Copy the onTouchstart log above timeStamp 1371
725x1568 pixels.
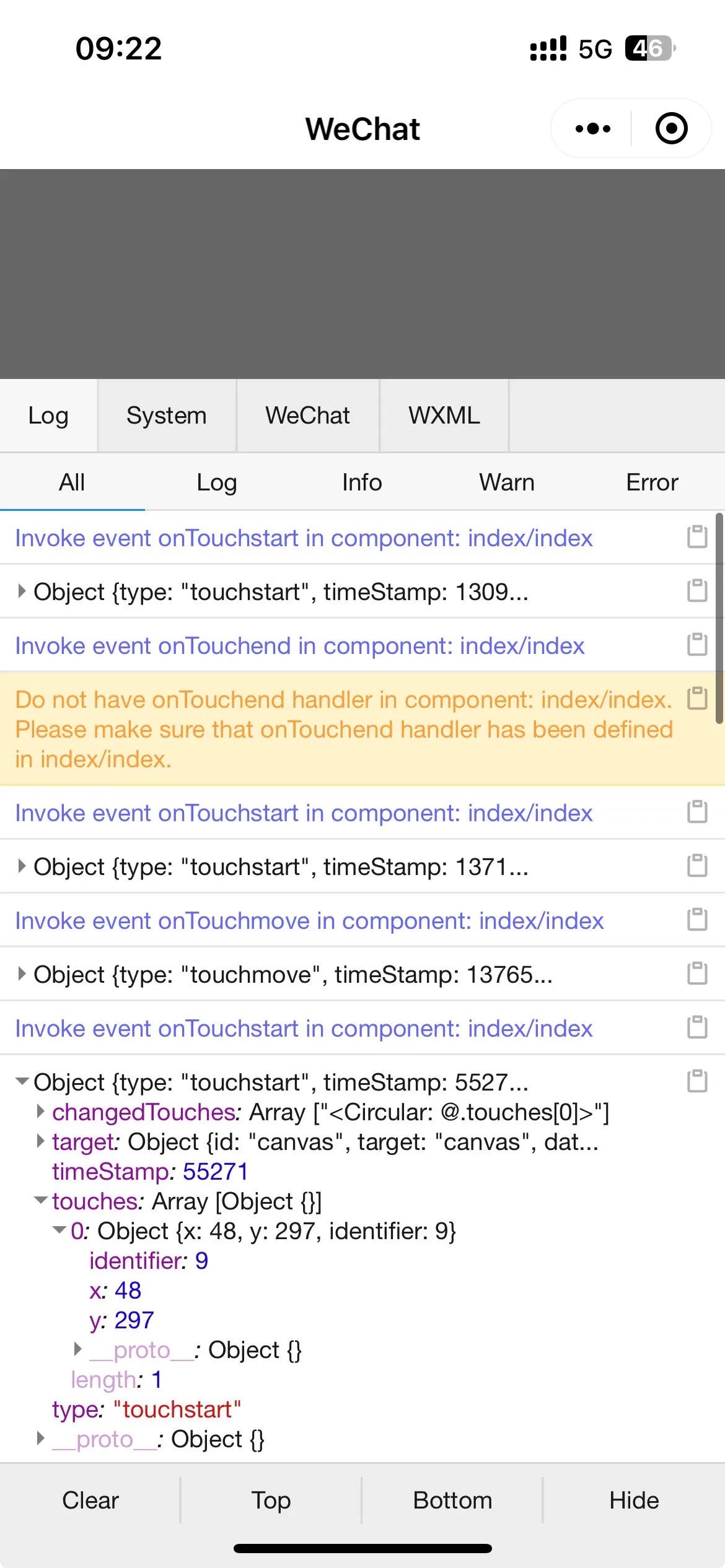(x=697, y=812)
